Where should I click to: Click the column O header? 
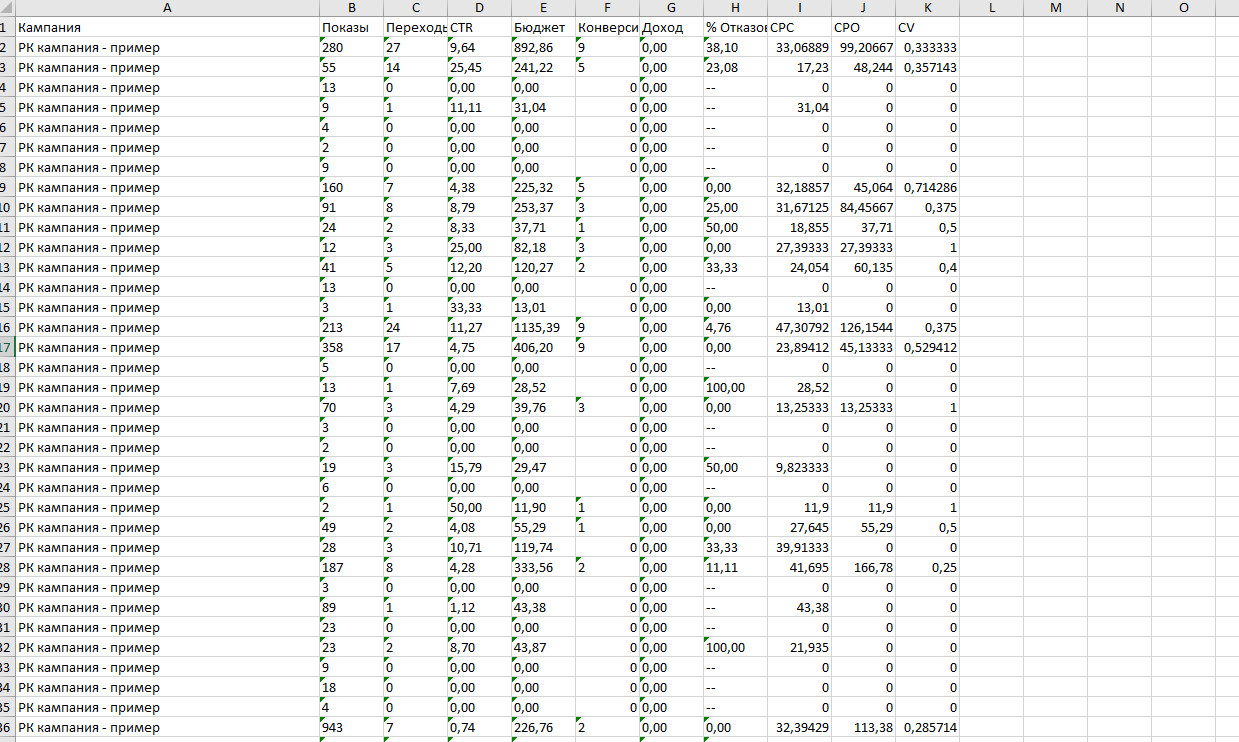coord(1183,8)
